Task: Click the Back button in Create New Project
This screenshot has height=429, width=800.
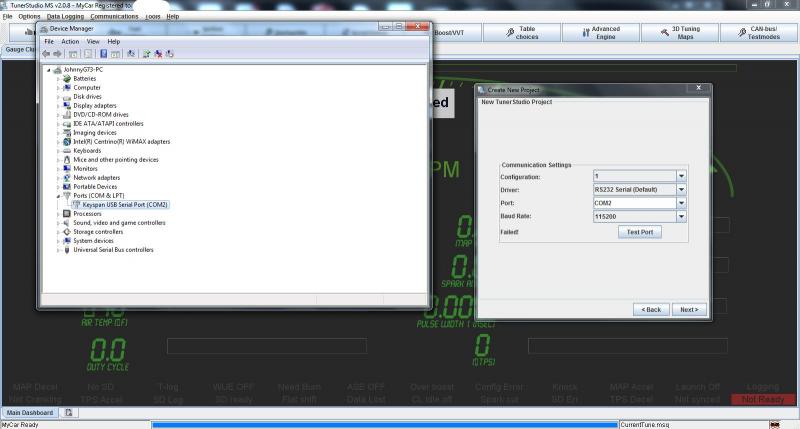Action: pyautogui.click(x=651, y=310)
